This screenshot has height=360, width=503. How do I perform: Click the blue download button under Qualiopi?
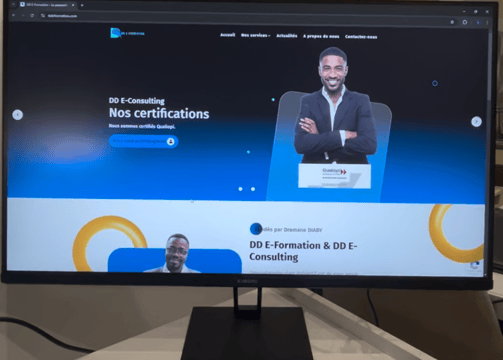(143, 141)
